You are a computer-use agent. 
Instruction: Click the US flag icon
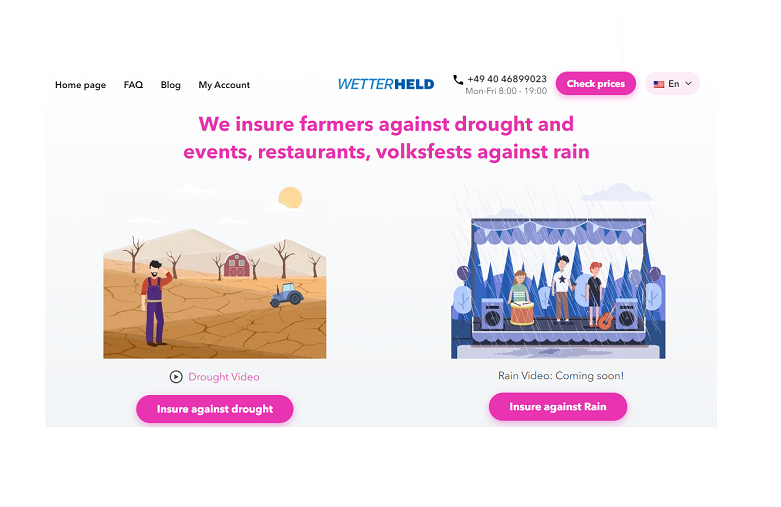[658, 84]
